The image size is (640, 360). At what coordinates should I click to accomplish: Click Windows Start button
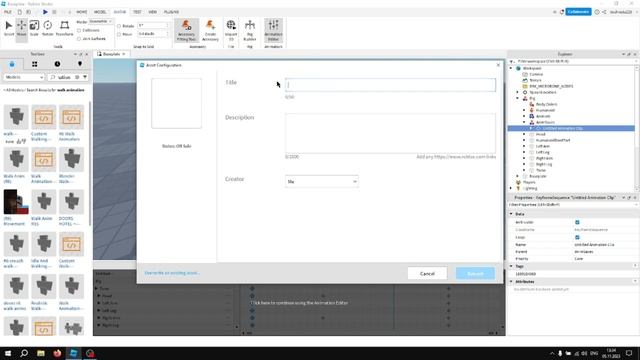[8, 353]
